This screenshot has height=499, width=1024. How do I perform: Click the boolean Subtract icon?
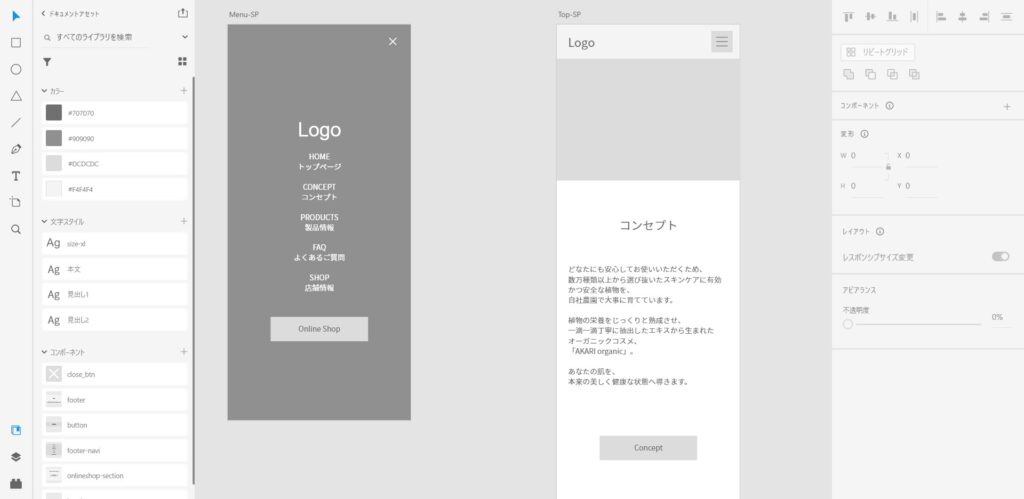pyautogui.click(x=871, y=74)
